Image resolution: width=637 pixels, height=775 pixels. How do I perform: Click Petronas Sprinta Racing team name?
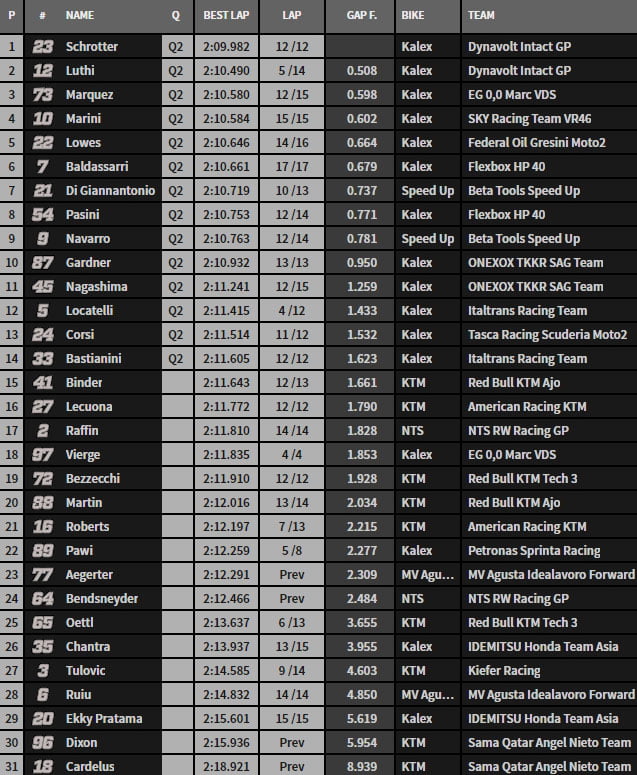pos(534,551)
